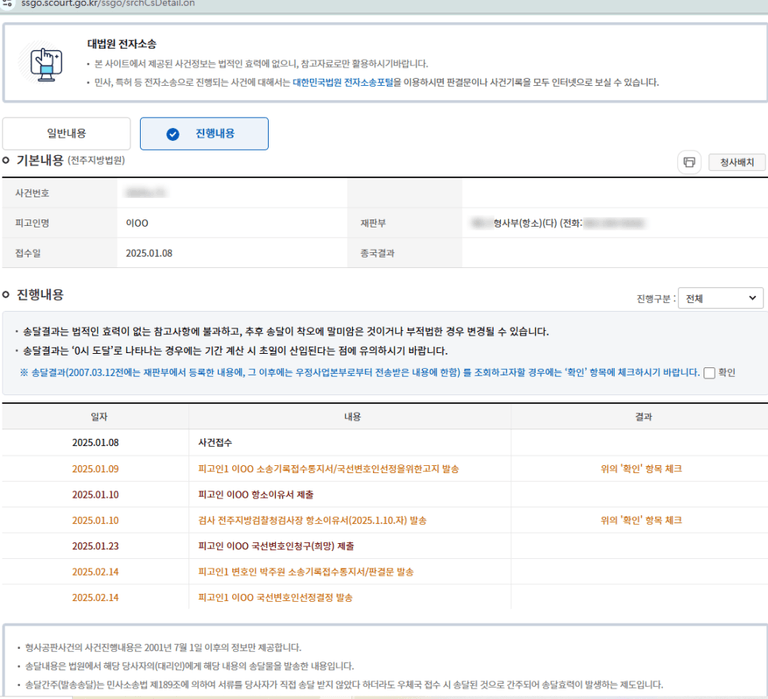768x699 pixels.
Task: Switch to the 일반내용 tab
Action: click(66, 134)
